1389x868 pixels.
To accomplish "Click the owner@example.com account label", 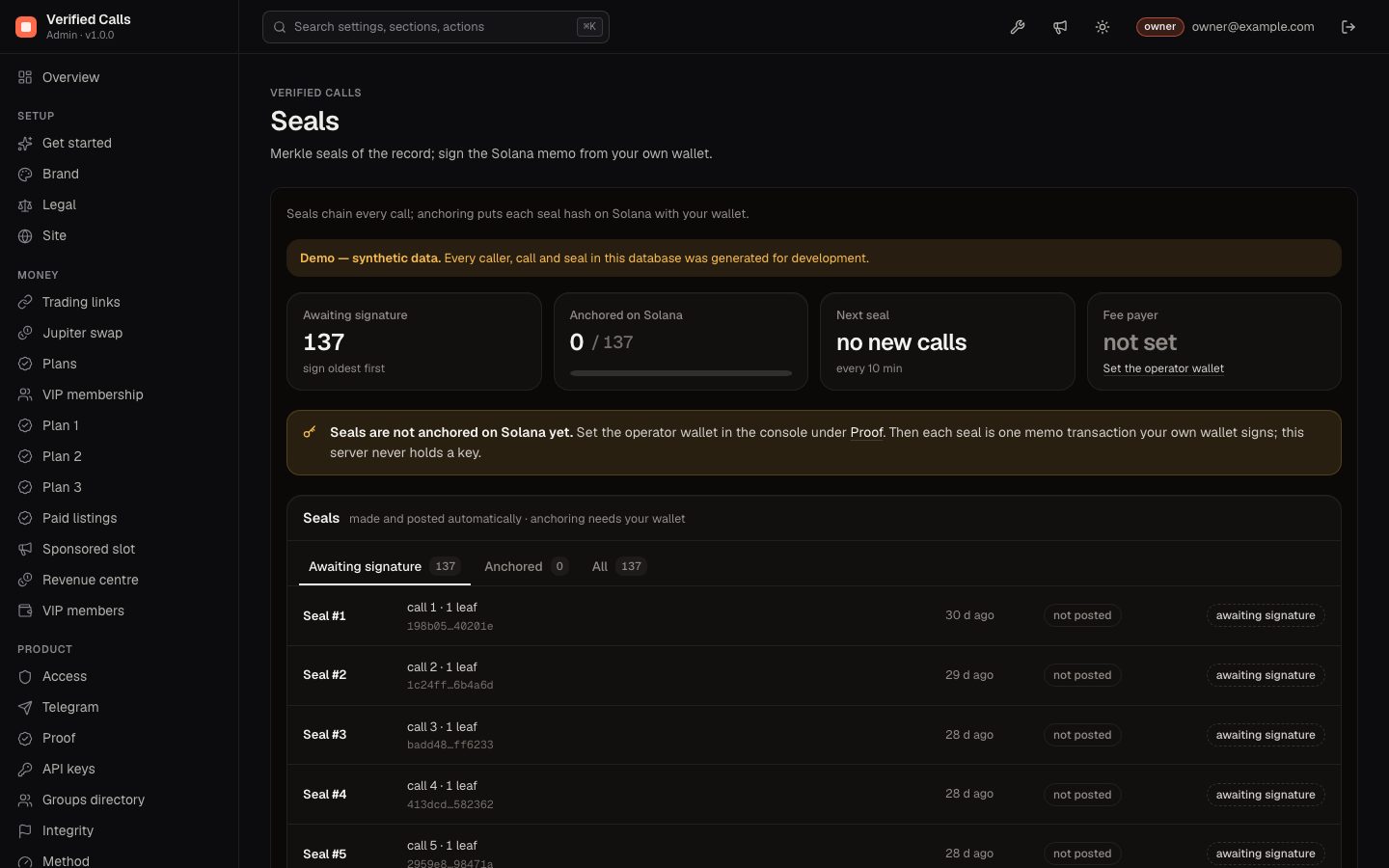I will [x=1252, y=27].
